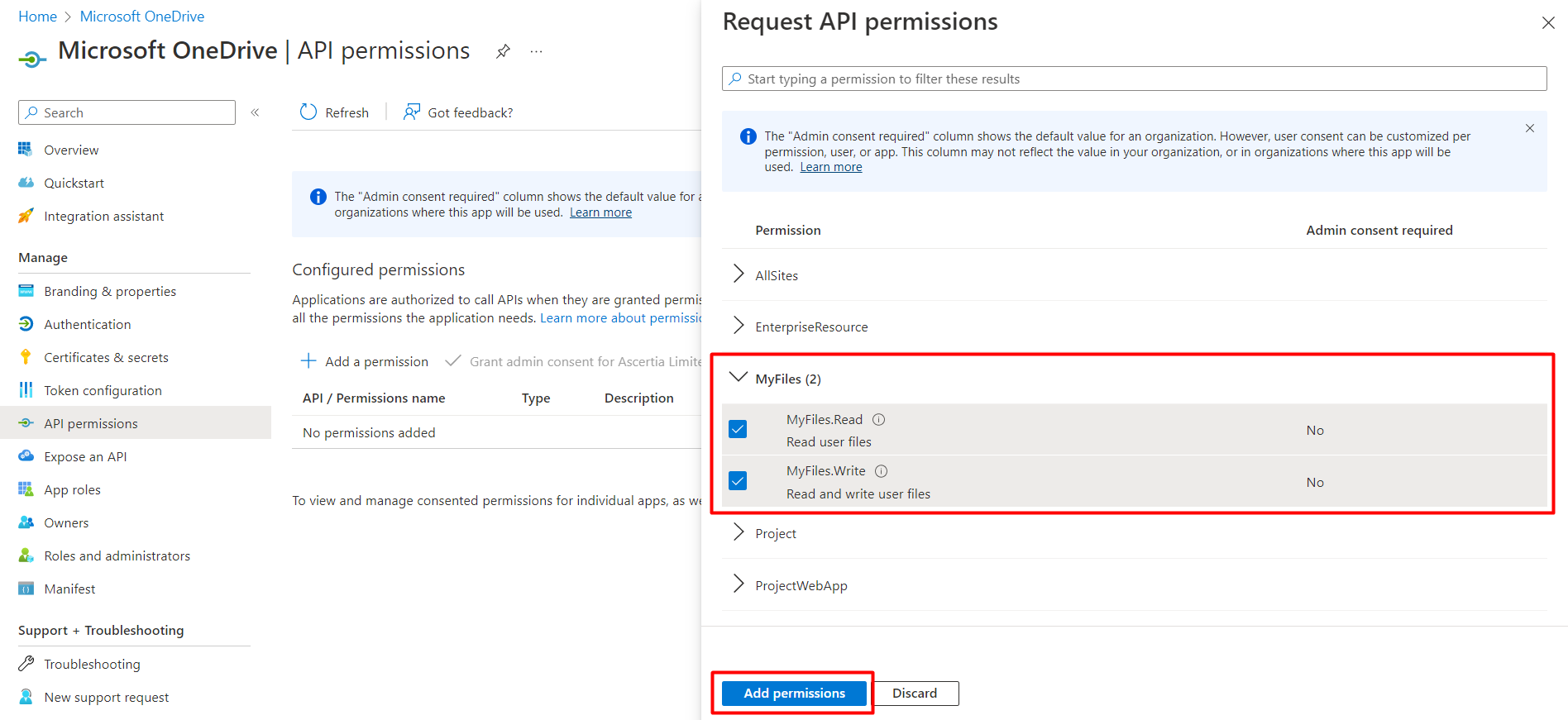Open the more options ellipsis
Screen dimensions: 1568x720
click(536, 51)
